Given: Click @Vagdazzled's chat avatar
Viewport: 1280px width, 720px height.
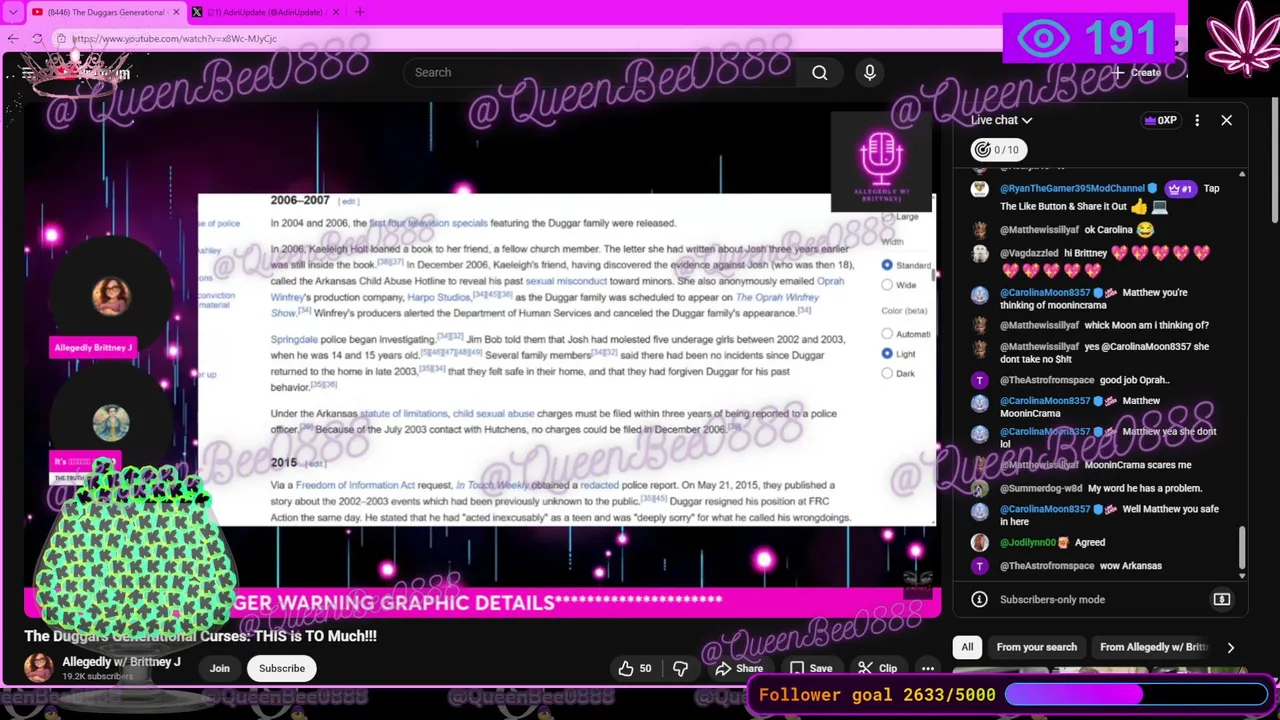Looking at the screenshot, I should pos(980,254).
